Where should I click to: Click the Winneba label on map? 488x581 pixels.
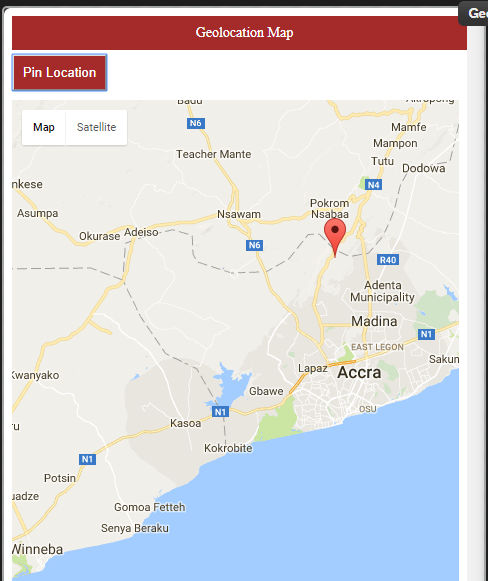click(37, 549)
